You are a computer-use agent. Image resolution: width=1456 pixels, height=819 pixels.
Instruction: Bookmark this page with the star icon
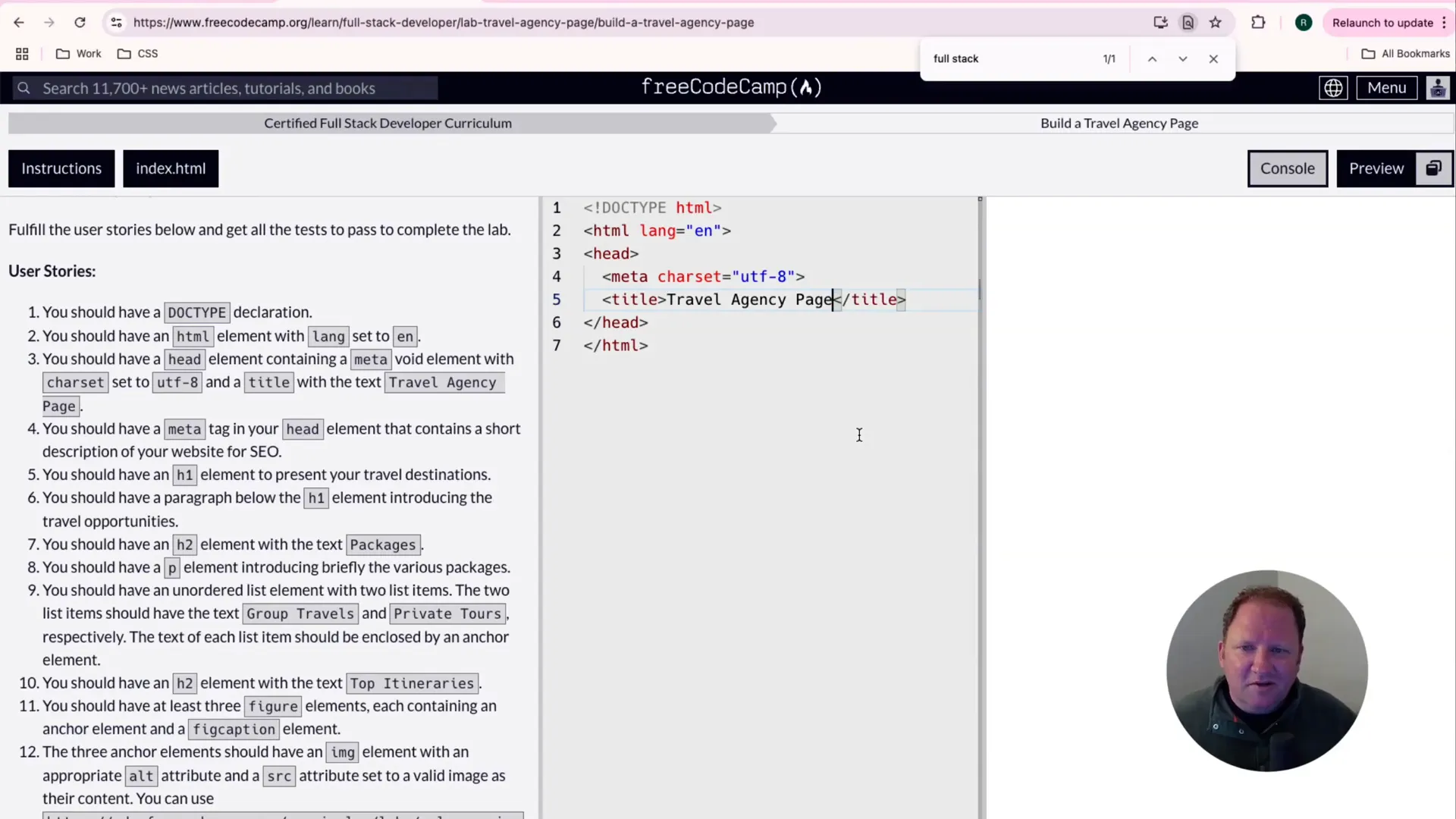(x=1216, y=23)
